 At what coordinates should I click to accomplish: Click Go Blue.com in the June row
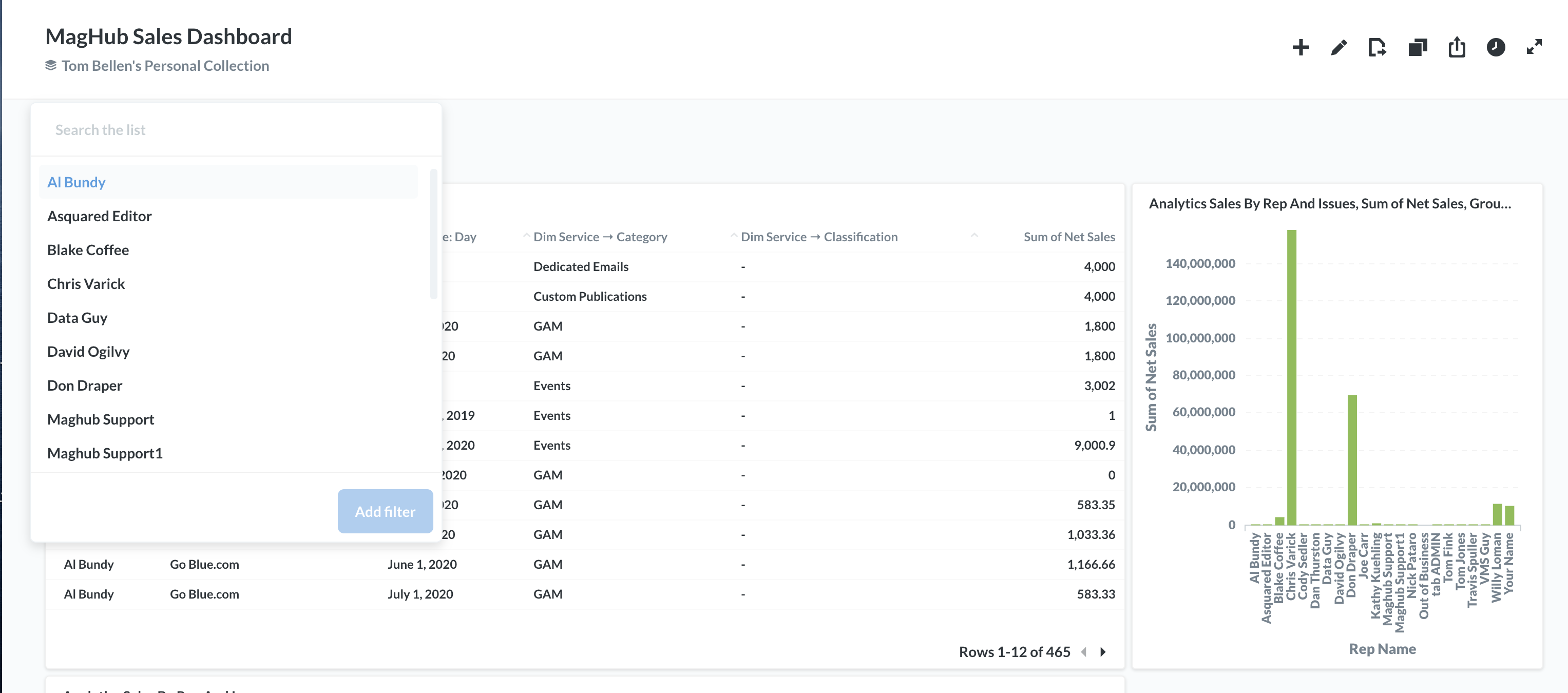click(x=204, y=564)
